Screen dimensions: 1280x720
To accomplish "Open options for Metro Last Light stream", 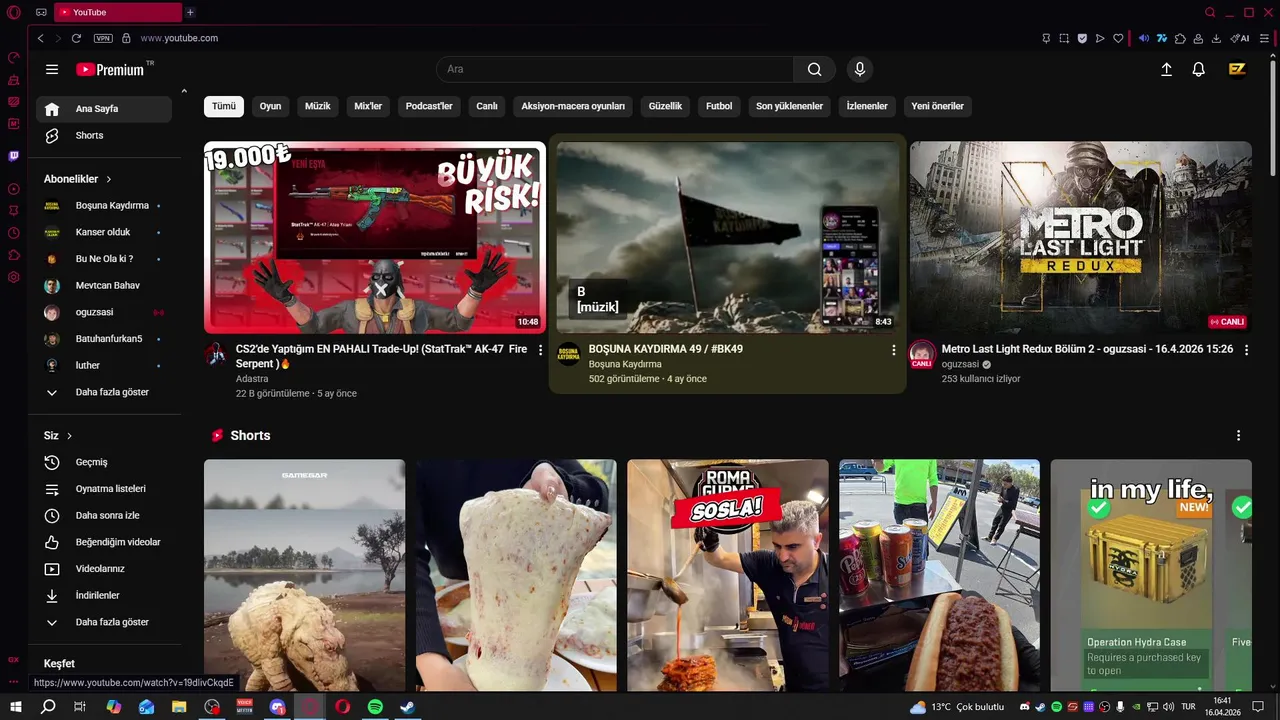I will coord(1247,350).
